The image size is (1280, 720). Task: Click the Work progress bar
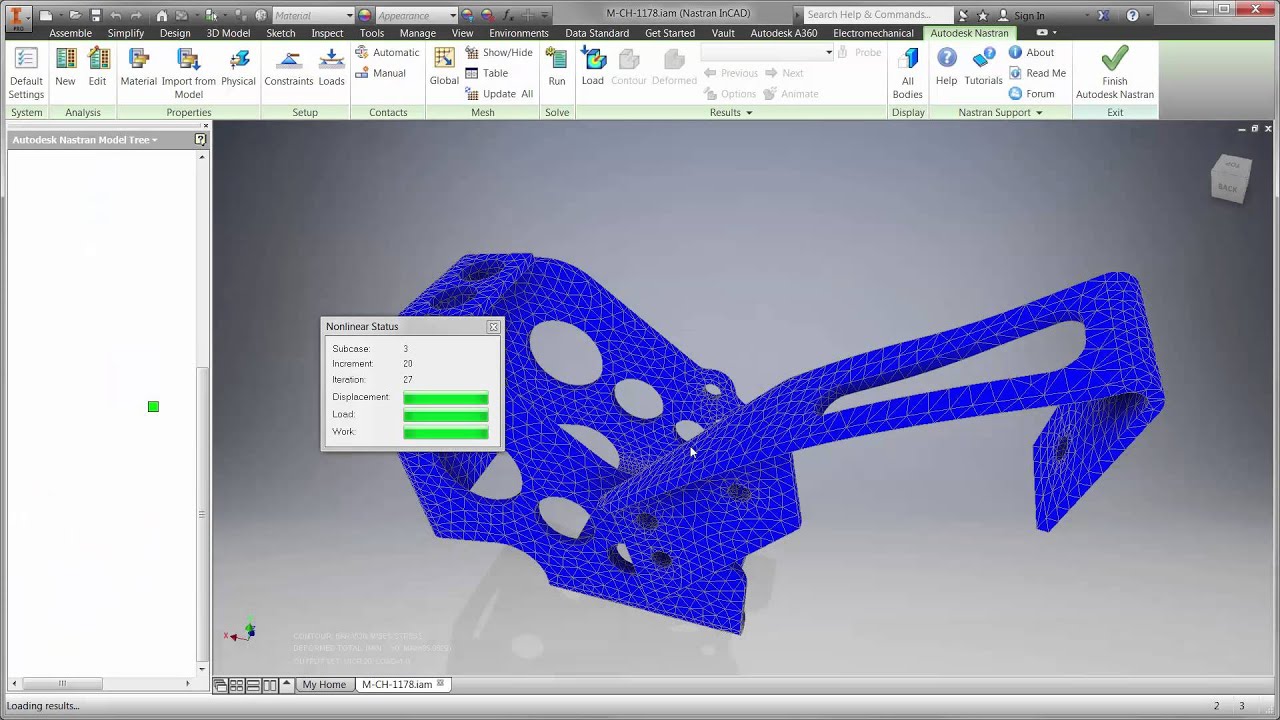tap(446, 433)
